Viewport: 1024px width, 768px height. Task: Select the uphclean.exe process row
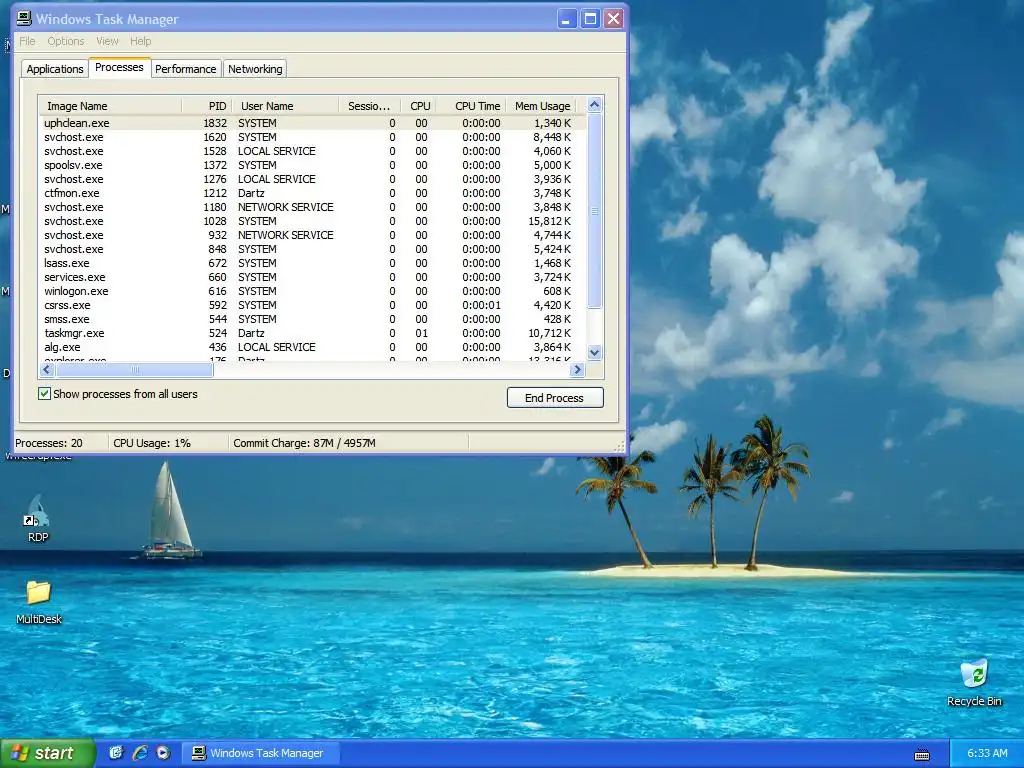[312, 123]
